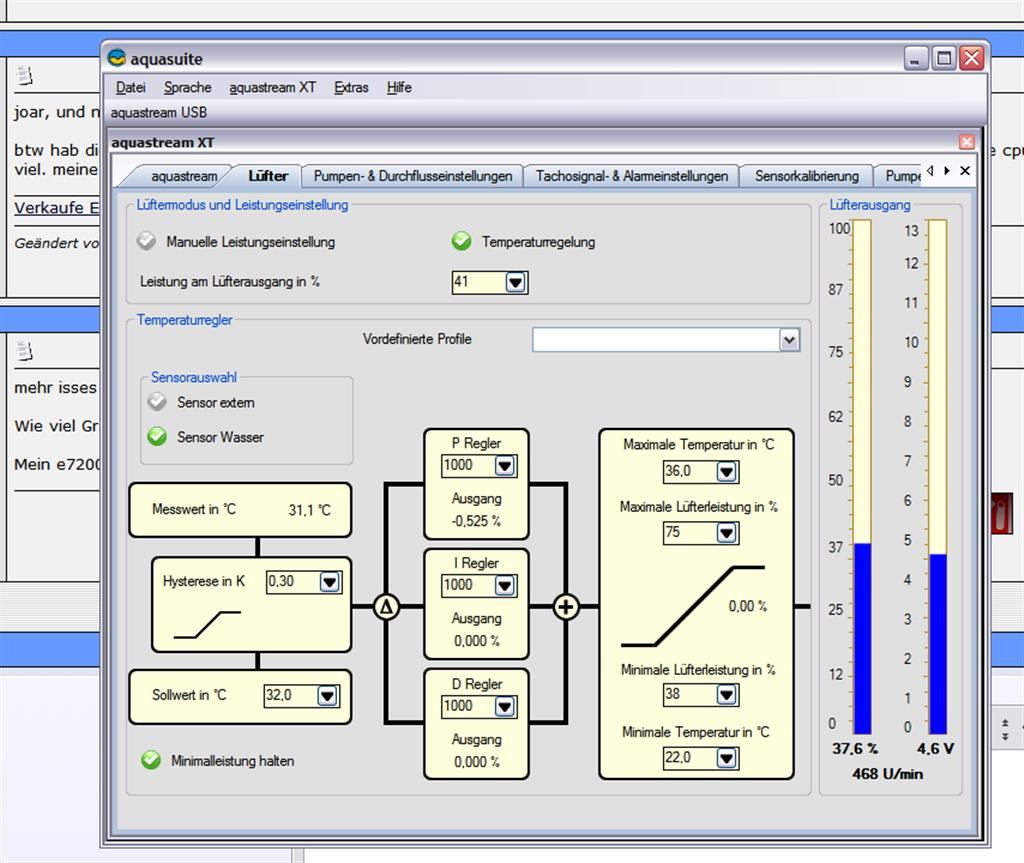Screen dimensions: 1024x863
Task: Switch to Tachosignal- & Alarmeinstellungen tab
Action: tap(632, 176)
